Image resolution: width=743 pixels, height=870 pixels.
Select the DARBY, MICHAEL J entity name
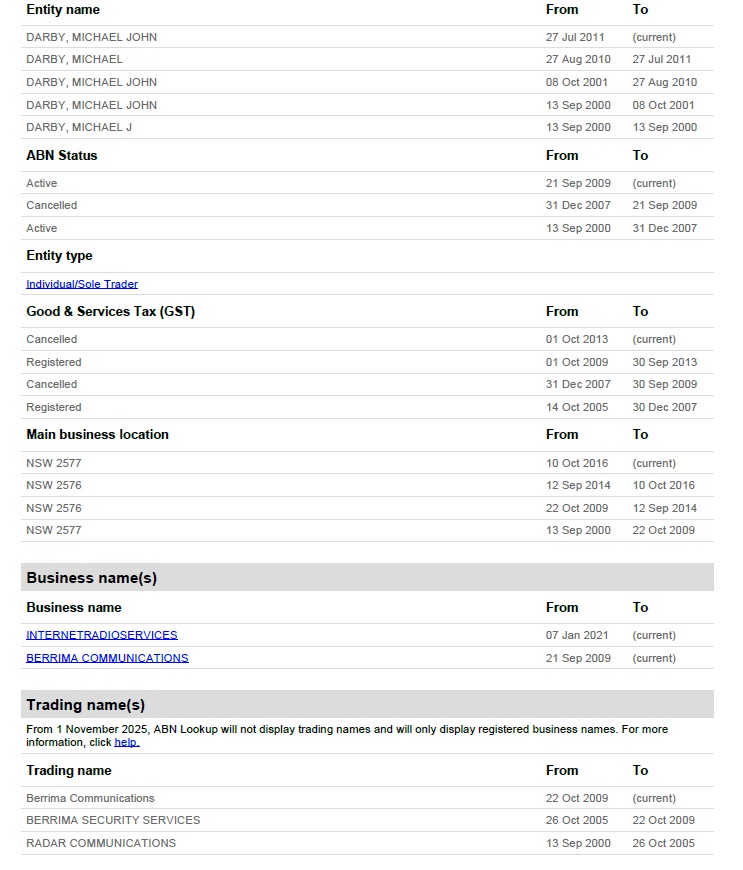coord(79,127)
